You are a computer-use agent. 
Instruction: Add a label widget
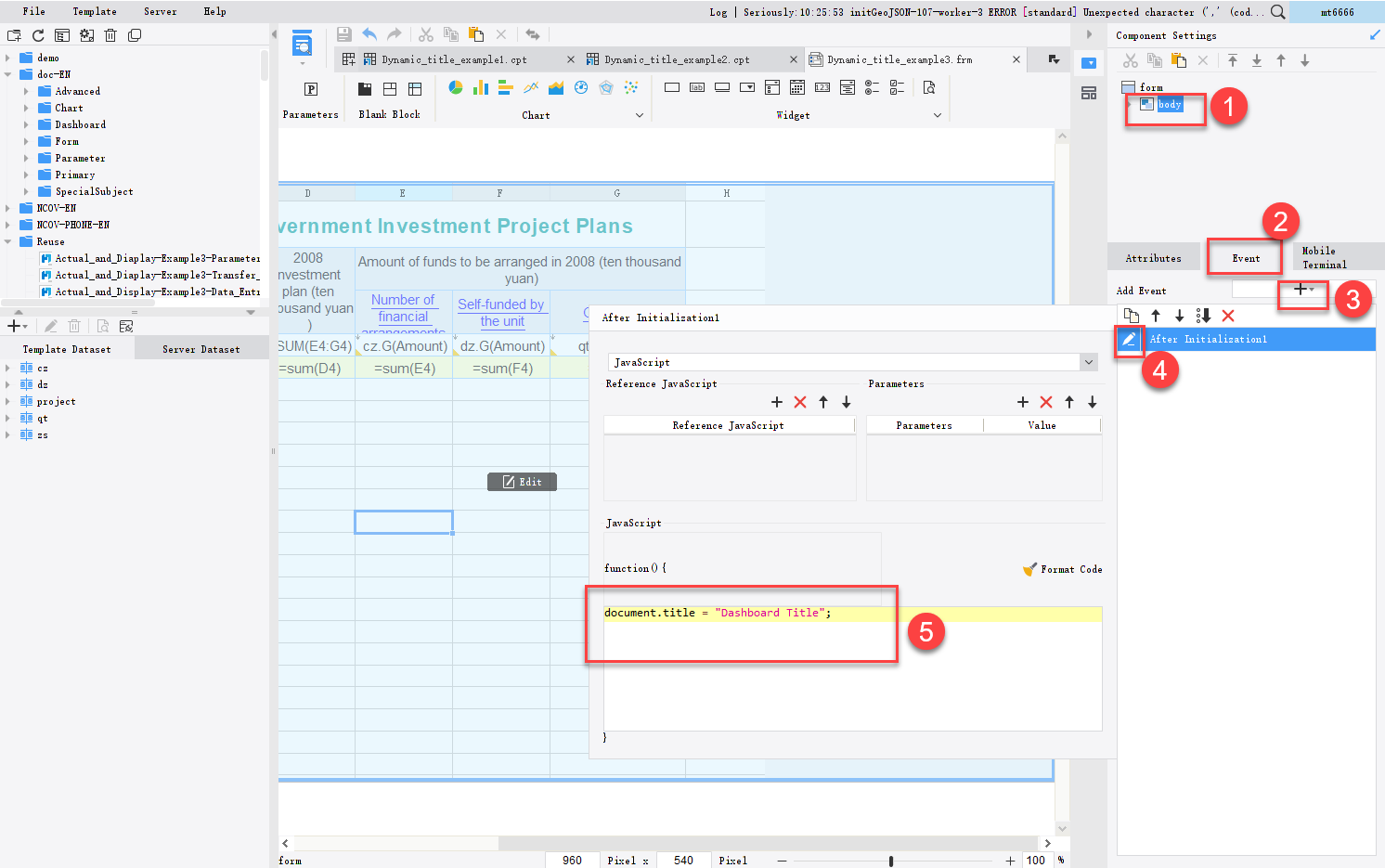click(x=697, y=87)
